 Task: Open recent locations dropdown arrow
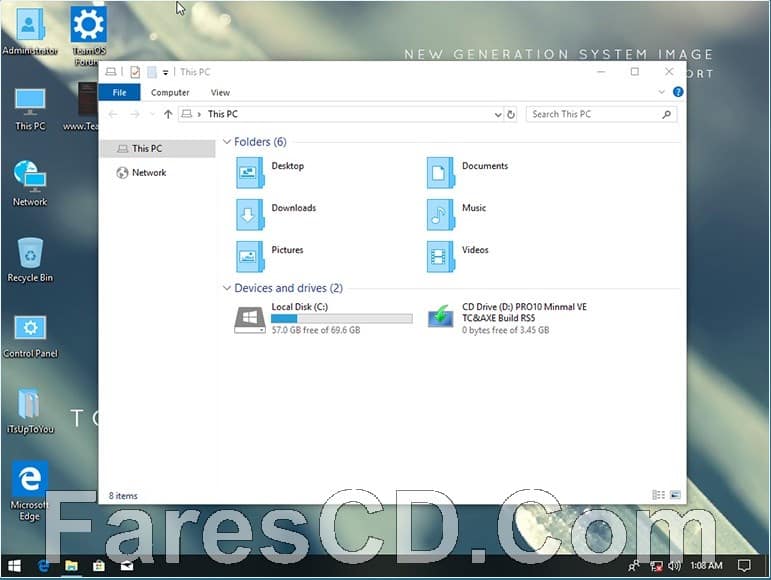pos(152,114)
